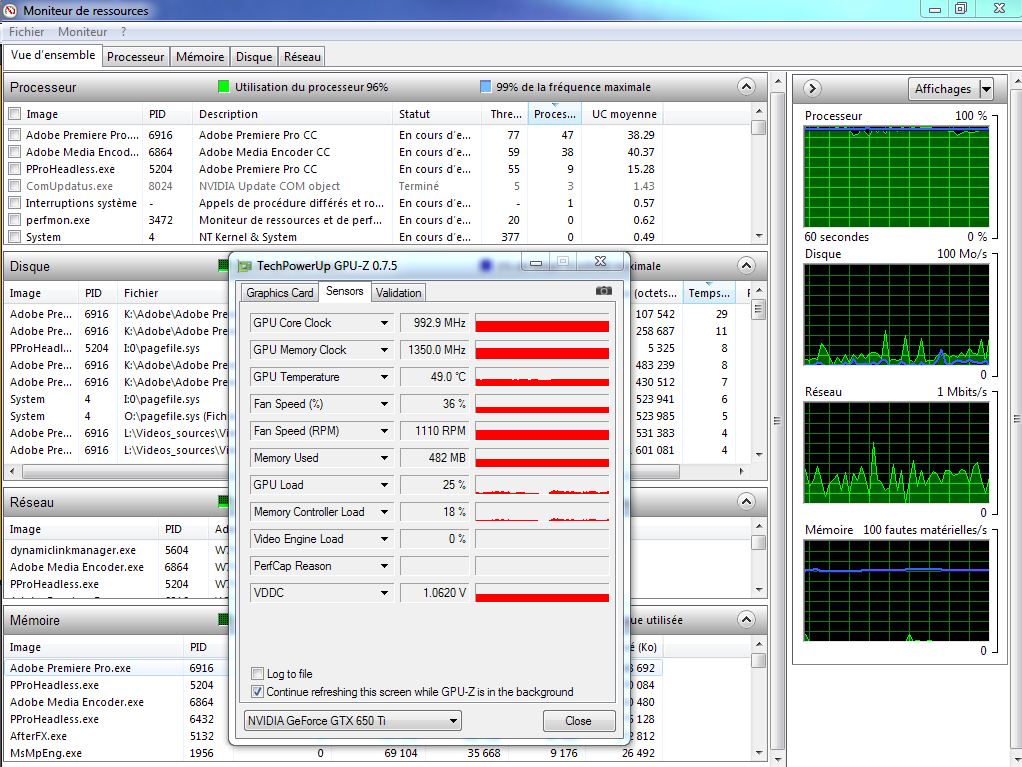Open the GPU Load sensor dropdown
1022x767 pixels.
point(385,485)
